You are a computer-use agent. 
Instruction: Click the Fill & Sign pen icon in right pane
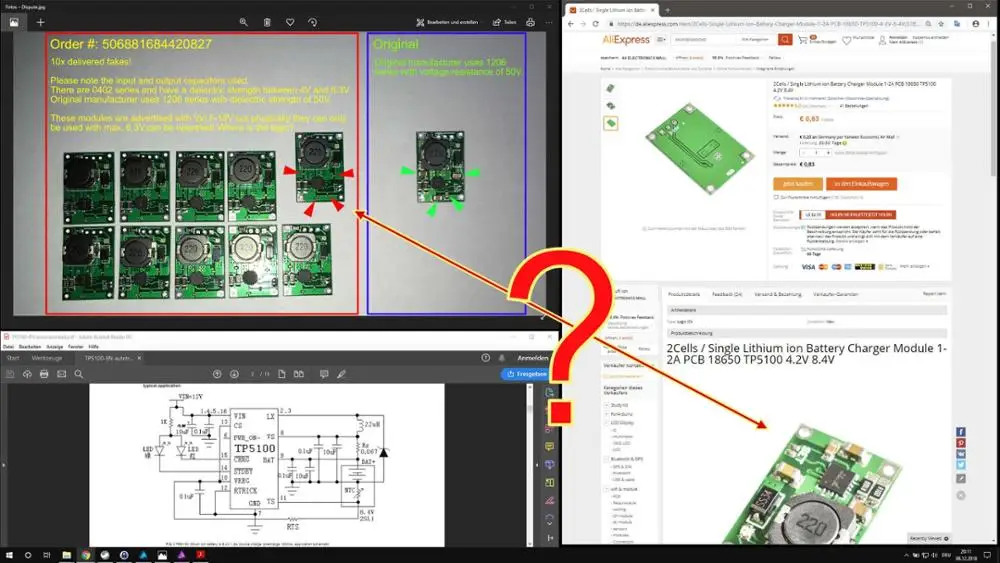click(550, 501)
